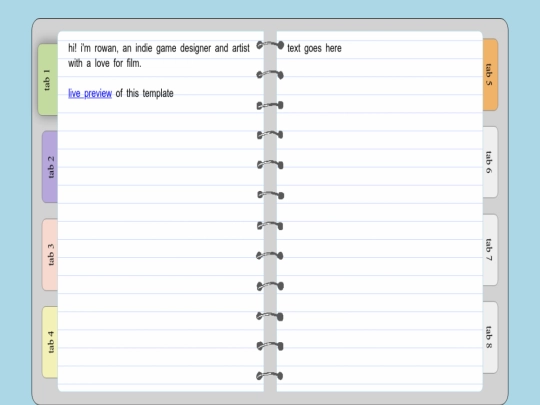
Task: Open tab 8
Action: (x=490, y=337)
